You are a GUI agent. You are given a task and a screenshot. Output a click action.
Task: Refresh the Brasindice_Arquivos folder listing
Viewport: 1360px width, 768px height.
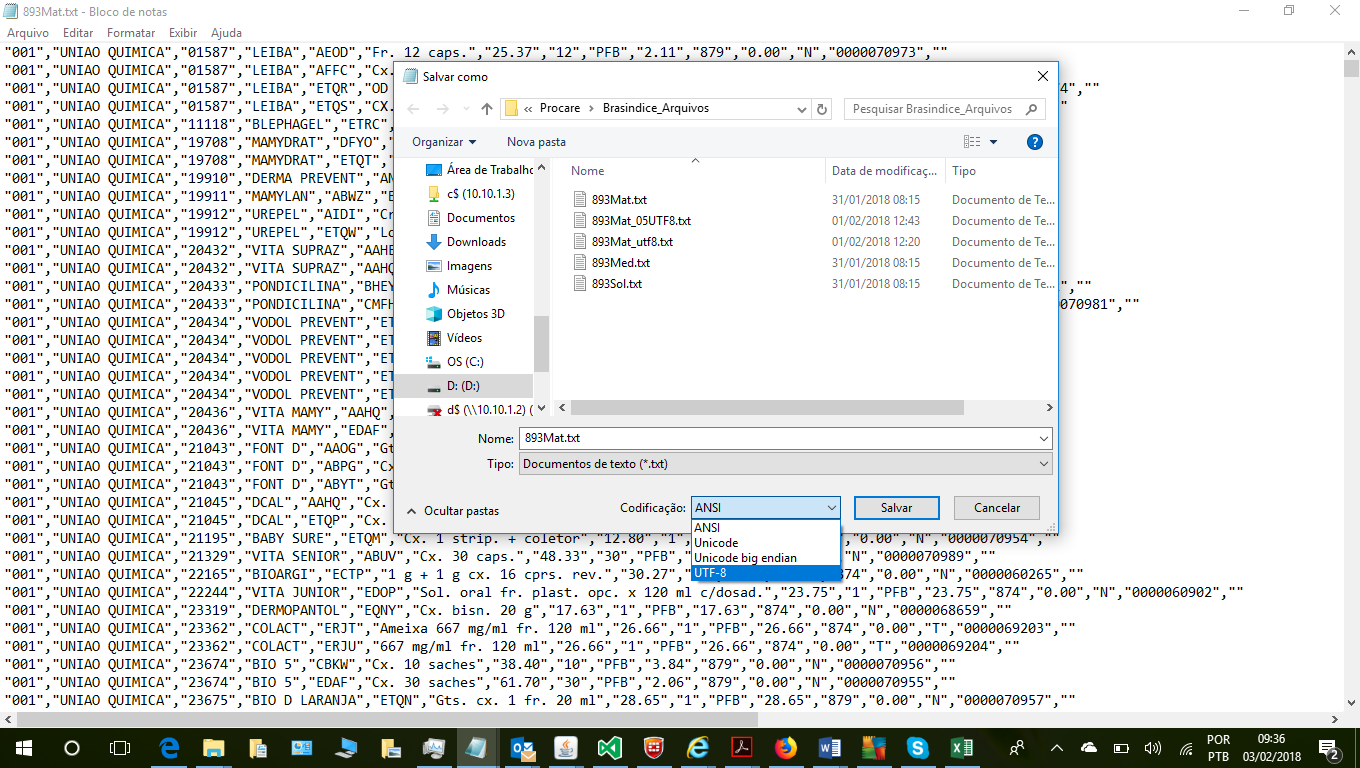coord(822,109)
